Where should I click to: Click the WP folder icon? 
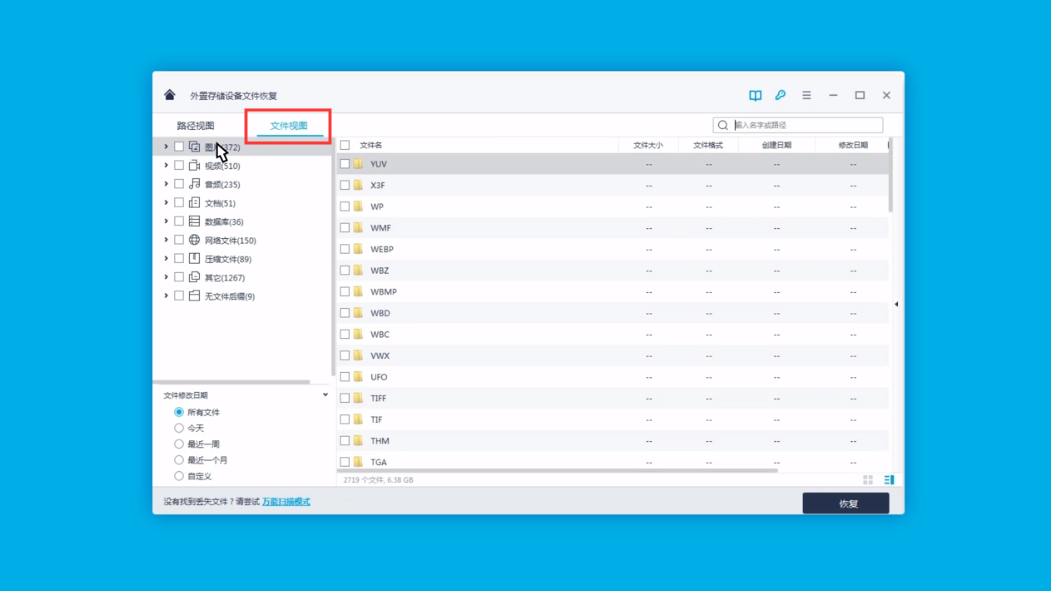(359, 206)
